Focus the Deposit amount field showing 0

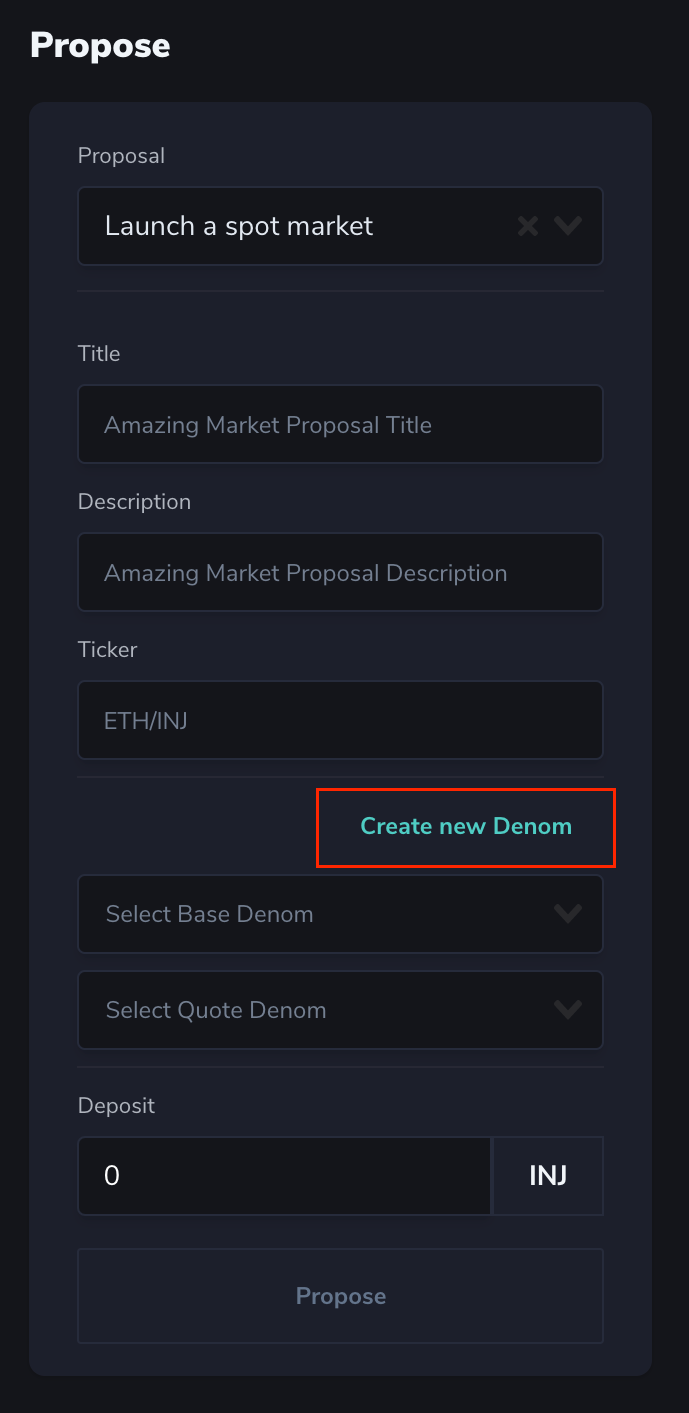284,1176
